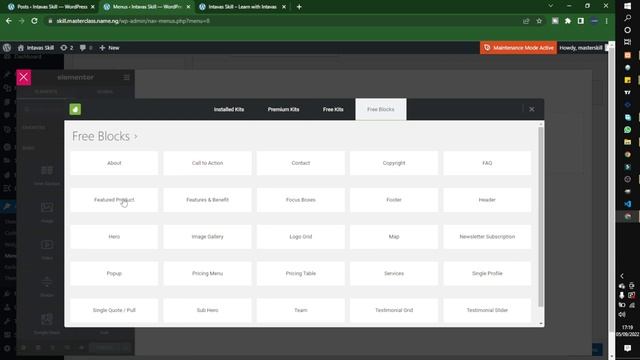Open the Services block category

pyautogui.click(x=394, y=273)
